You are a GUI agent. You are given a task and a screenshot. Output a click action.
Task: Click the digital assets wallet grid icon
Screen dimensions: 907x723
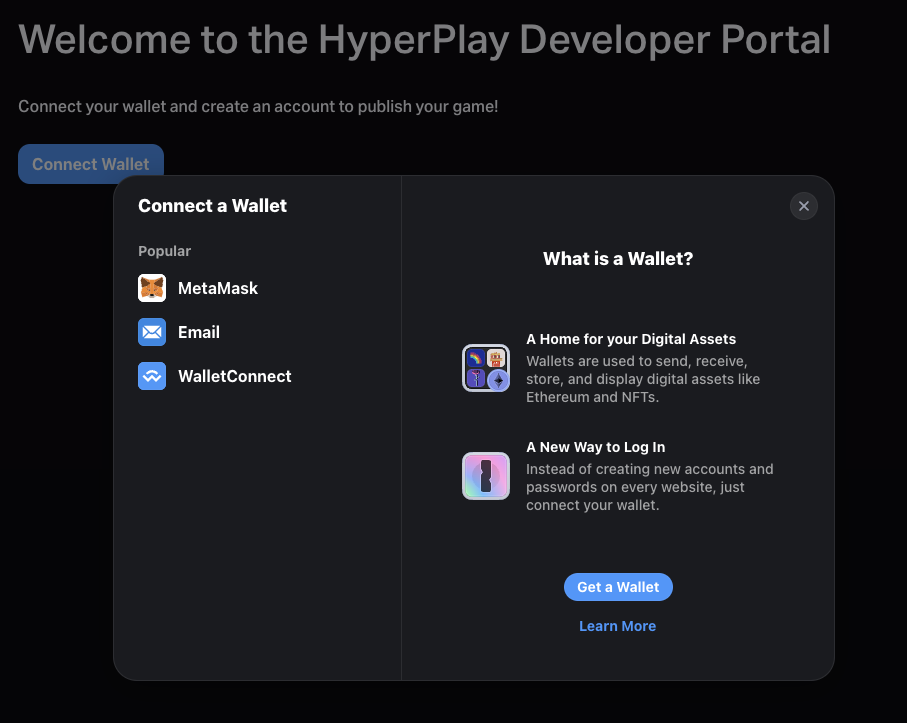pyautogui.click(x=486, y=368)
